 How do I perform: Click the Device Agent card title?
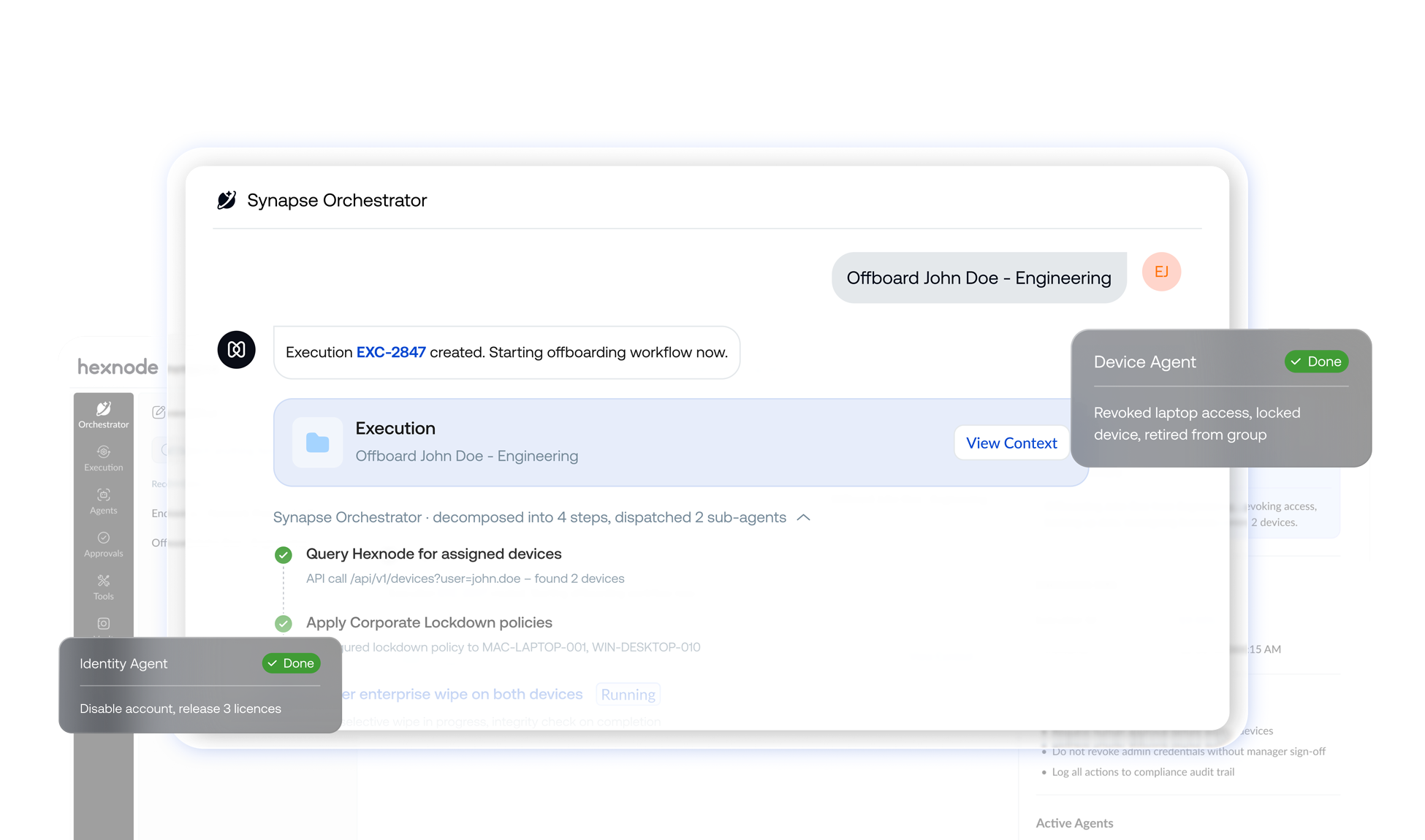click(1144, 362)
